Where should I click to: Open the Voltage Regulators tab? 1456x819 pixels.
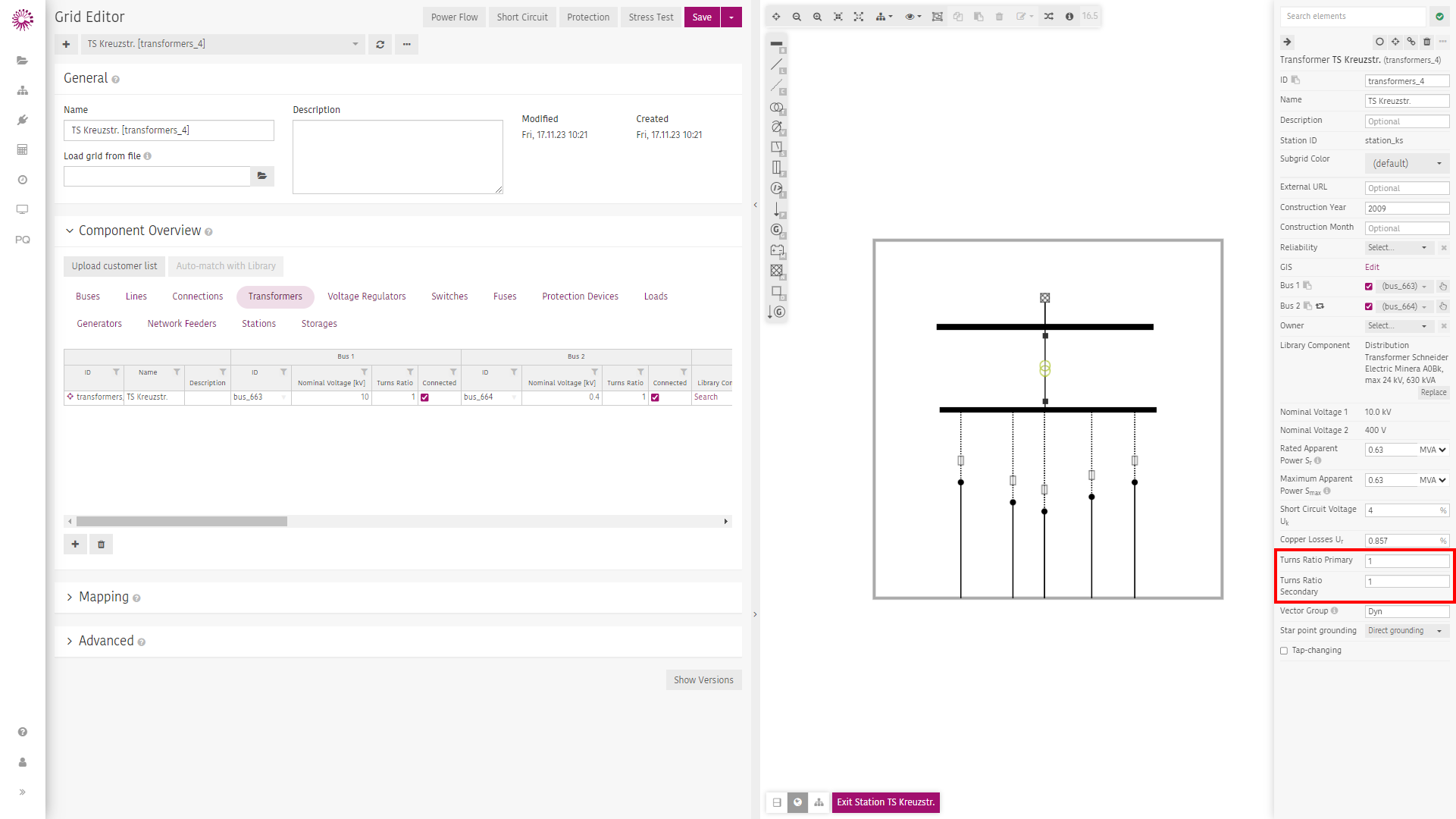click(x=367, y=297)
